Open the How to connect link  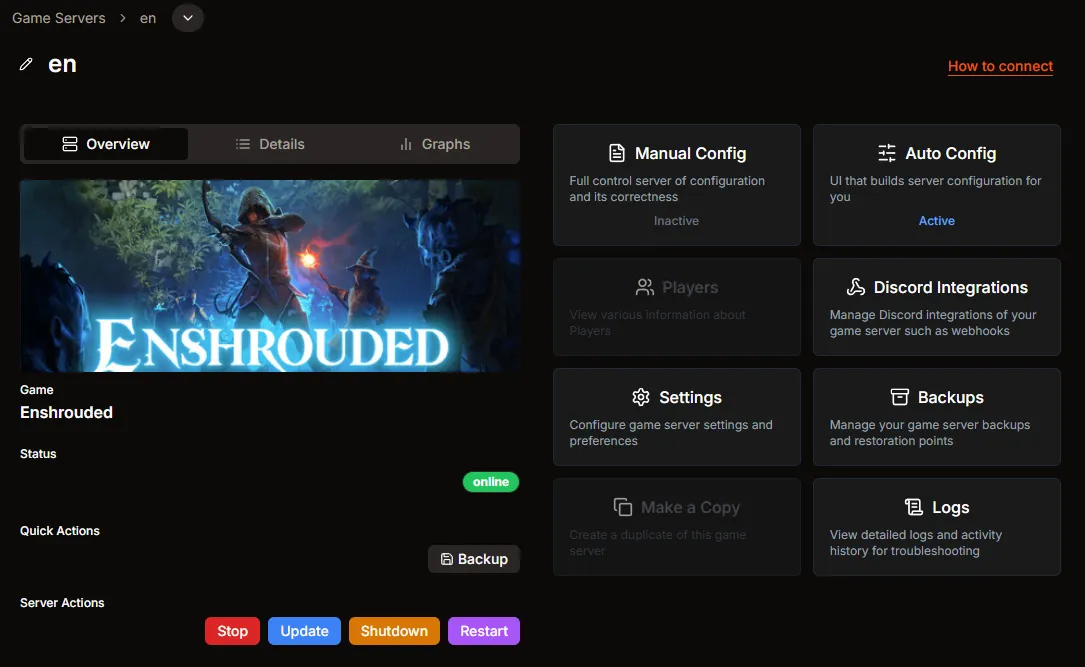pyautogui.click(x=1000, y=66)
